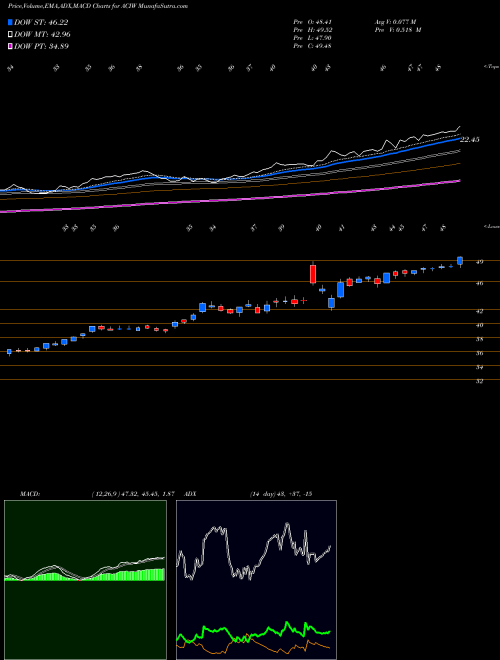Click the first blue candlestick near 36

pos(9,351)
